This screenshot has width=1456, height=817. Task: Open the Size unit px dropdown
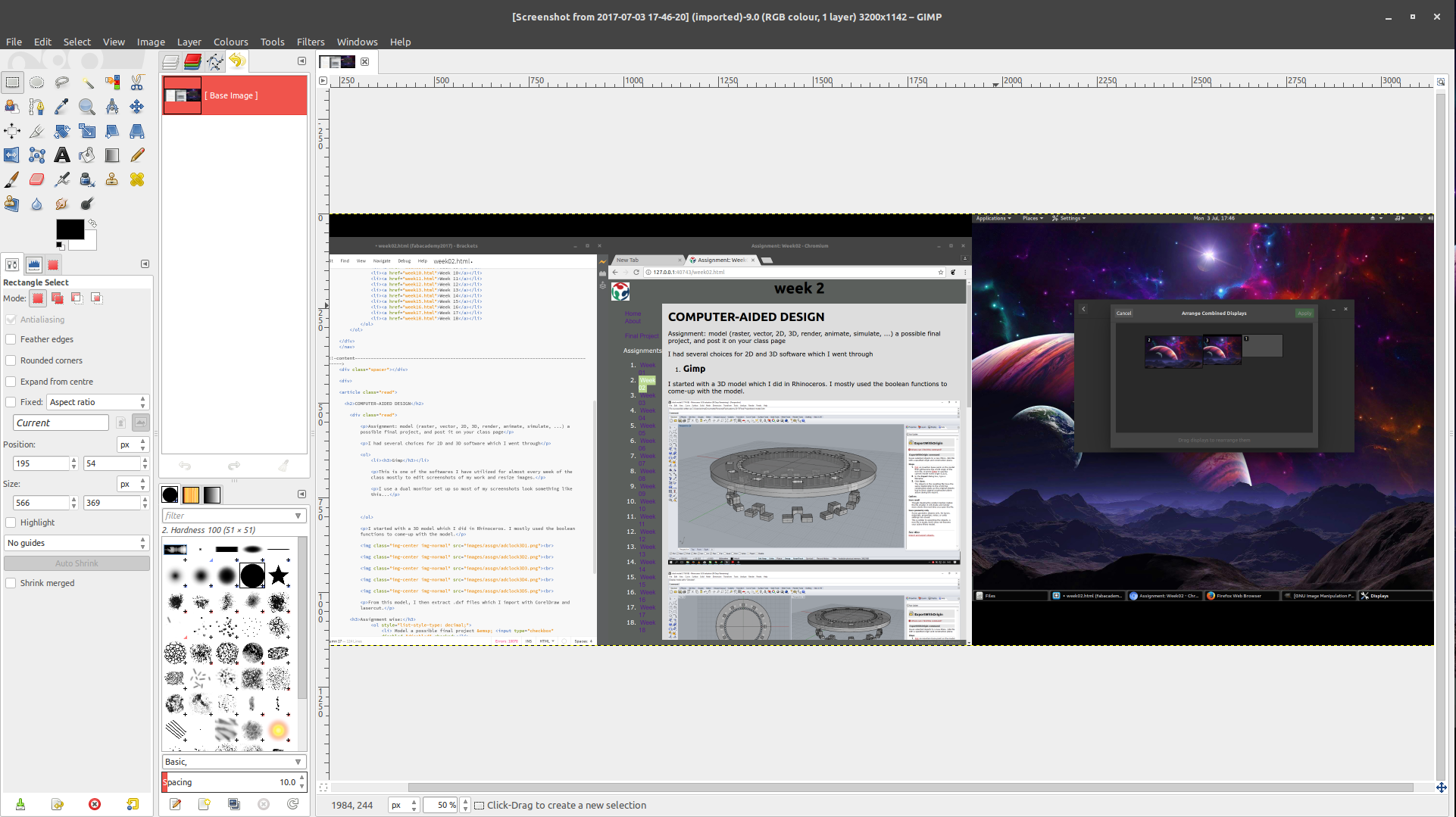point(133,484)
